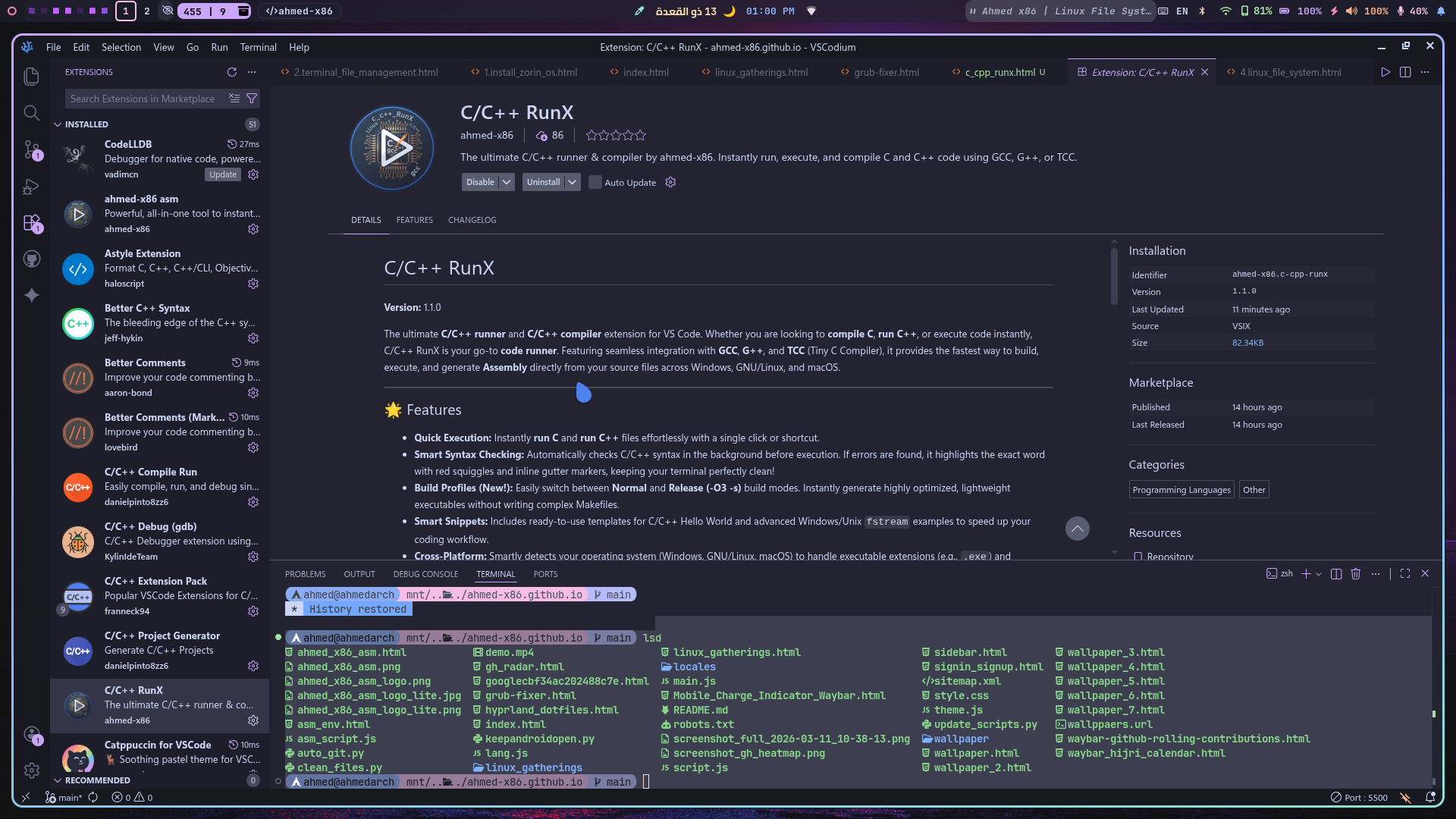Create a new terminal with the plus icon
This screenshot has height=819, width=1456.
pos(1306,573)
